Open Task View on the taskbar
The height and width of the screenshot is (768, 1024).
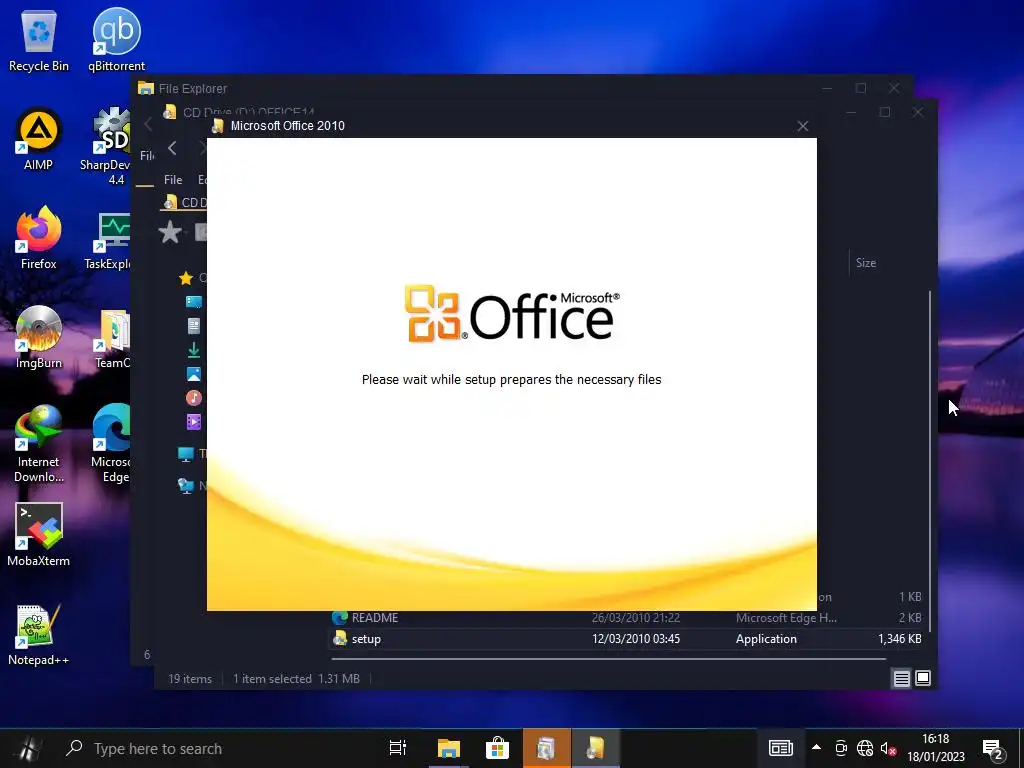398,748
